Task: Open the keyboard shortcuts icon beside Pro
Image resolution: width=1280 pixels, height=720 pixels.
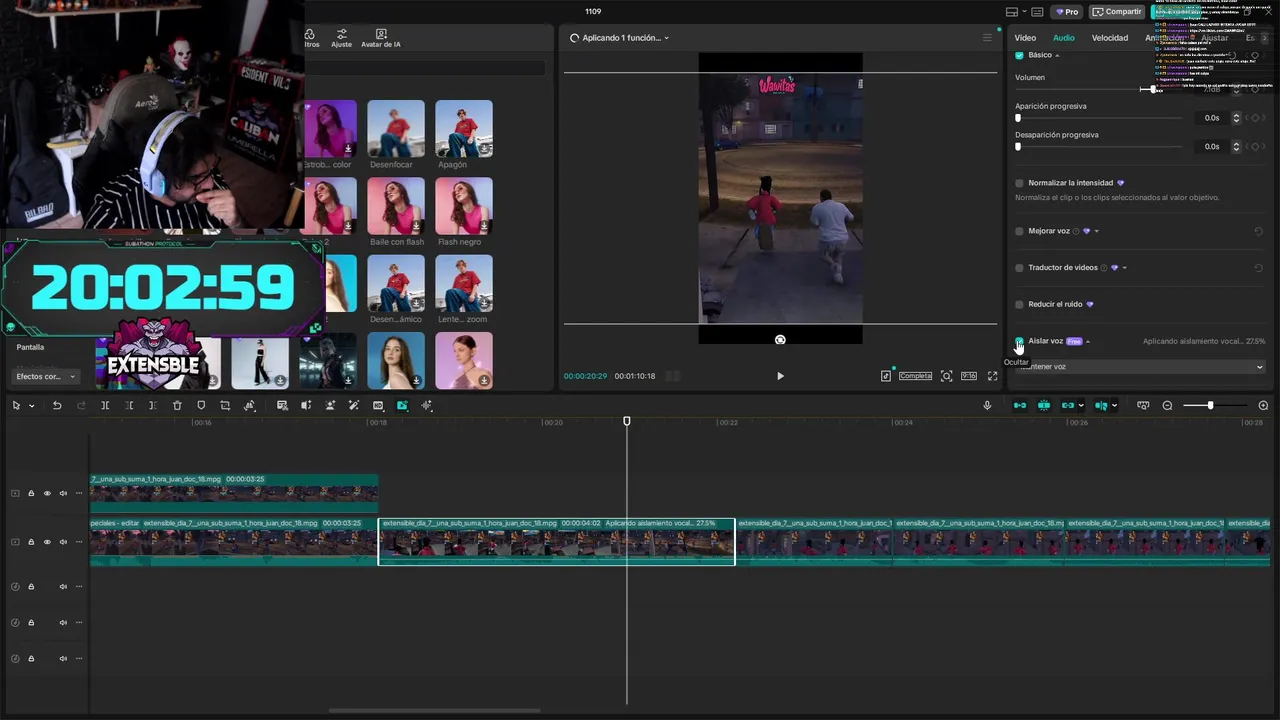Action: (x=1037, y=12)
